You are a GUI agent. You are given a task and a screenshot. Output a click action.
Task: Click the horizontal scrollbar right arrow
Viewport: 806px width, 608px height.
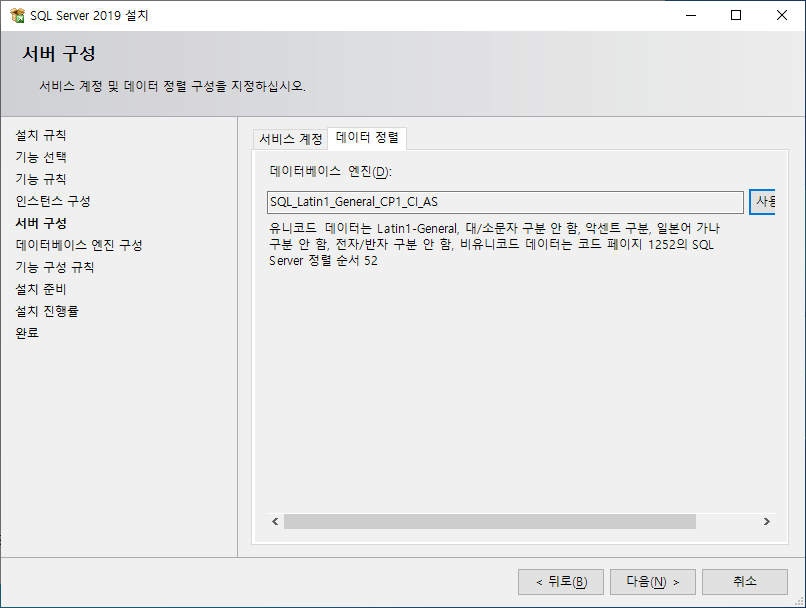[x=767, y=522]
